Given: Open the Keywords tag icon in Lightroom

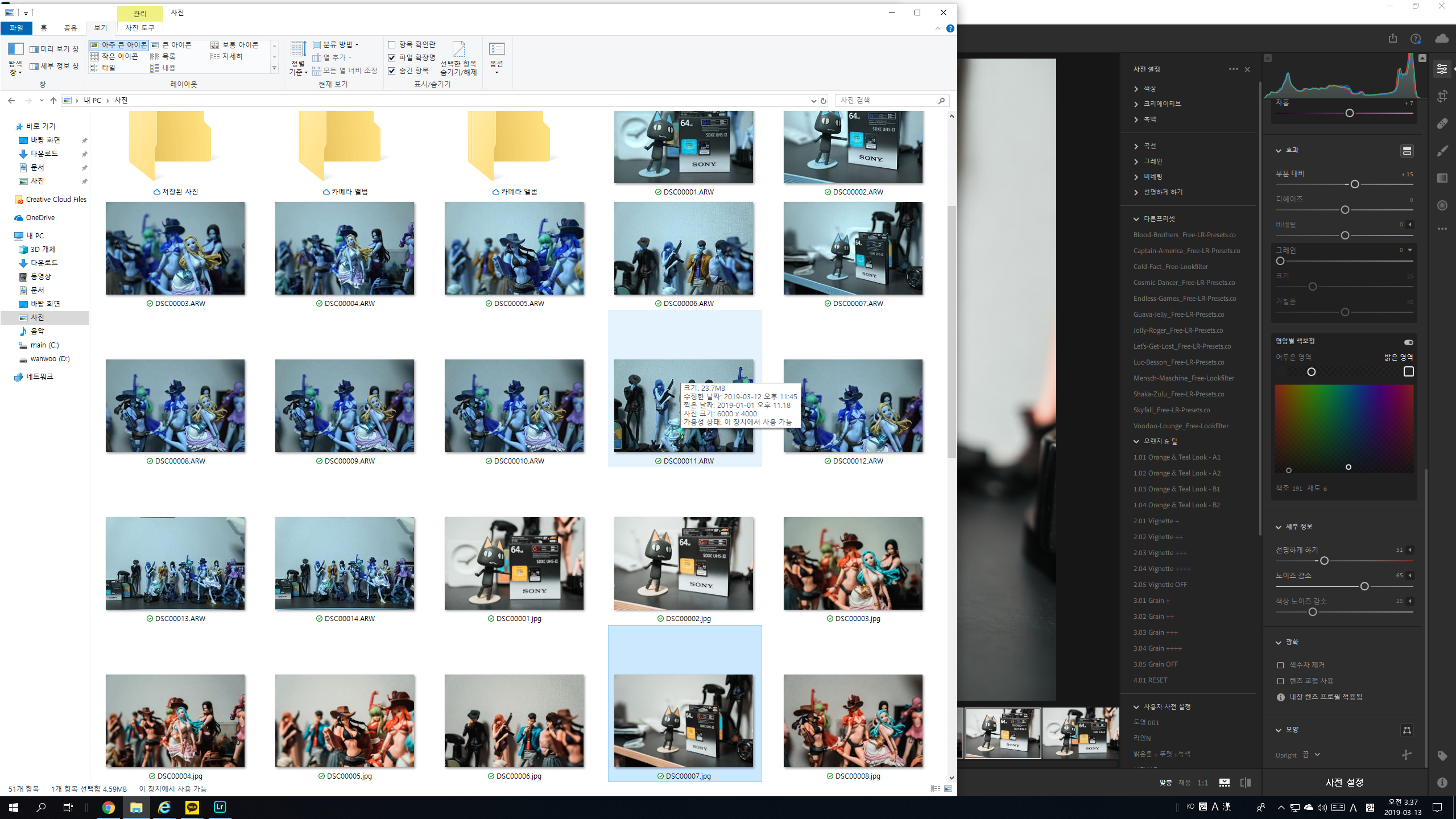Looking at the screenshot, I should 1442,756.
